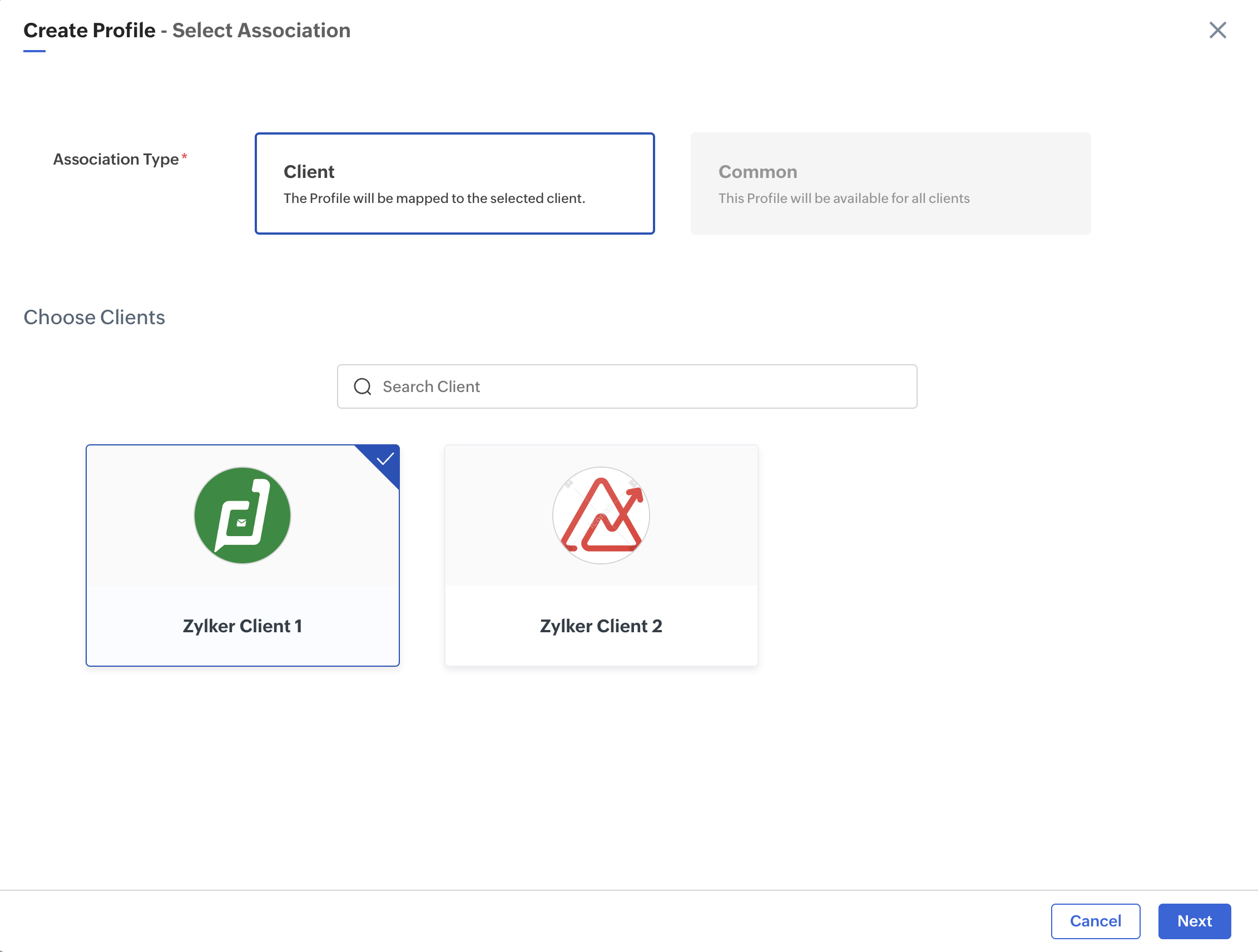Screen dimensions: 1258x952
Task: Click the Client option heading
Action: (309, 172)
